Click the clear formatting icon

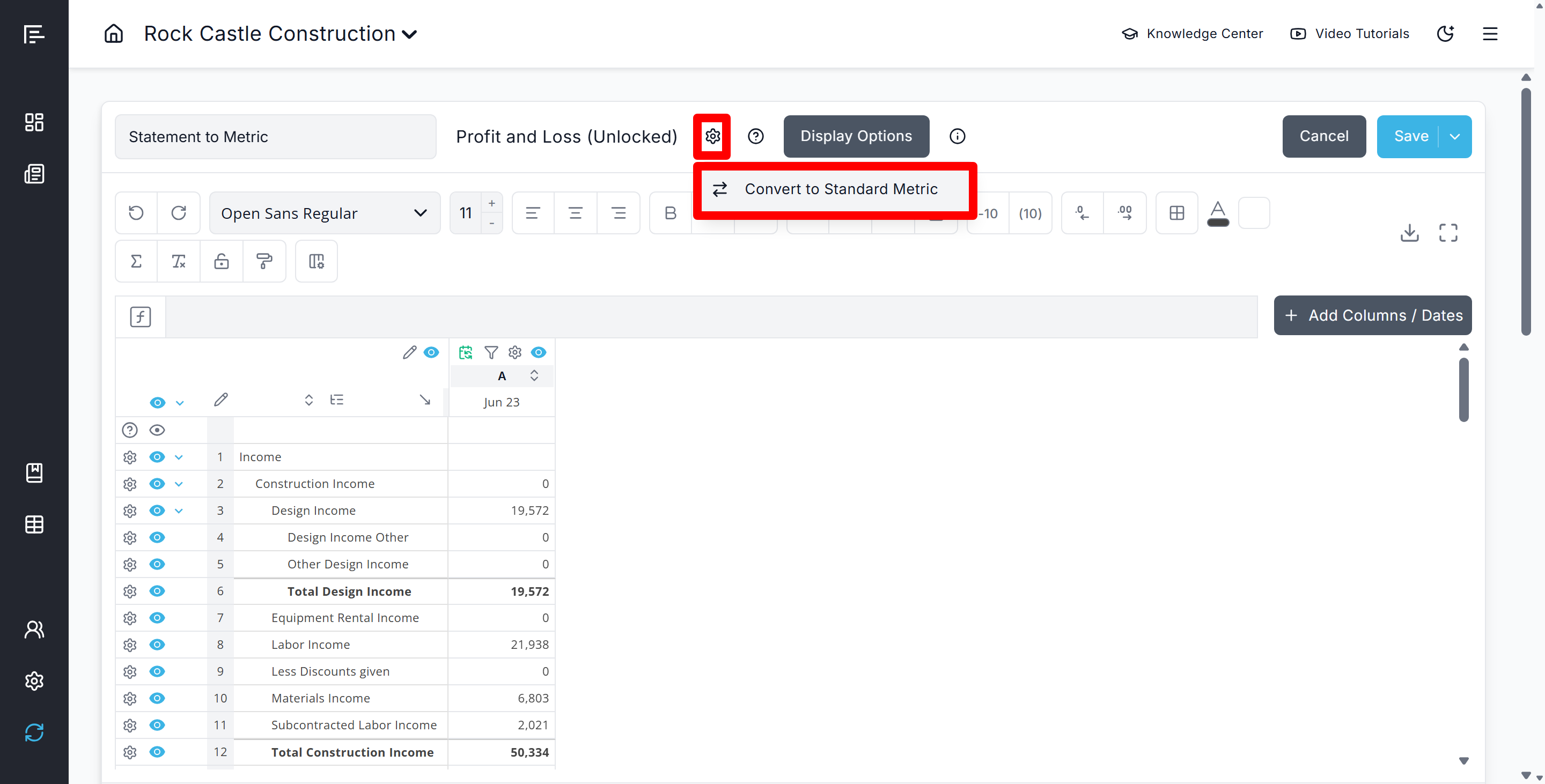click(179, 261)
